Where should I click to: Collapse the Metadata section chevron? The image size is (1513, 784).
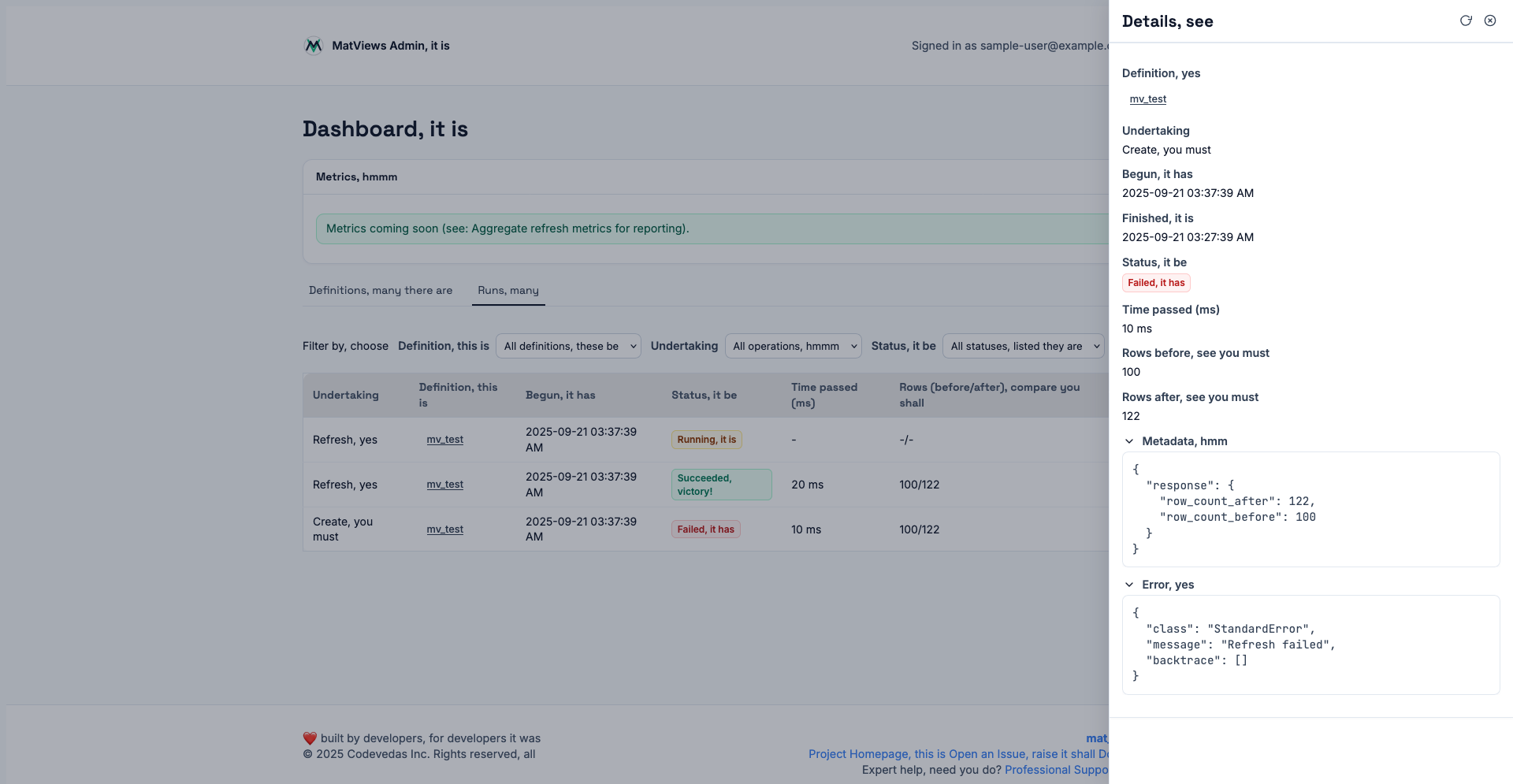pos(1129,441)
